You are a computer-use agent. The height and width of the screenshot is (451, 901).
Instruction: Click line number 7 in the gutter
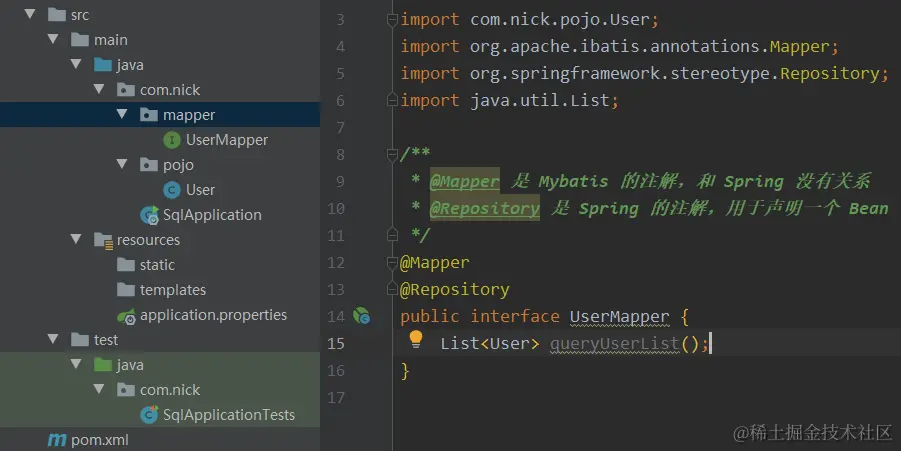pyautogui.click(x=340, y=127)
